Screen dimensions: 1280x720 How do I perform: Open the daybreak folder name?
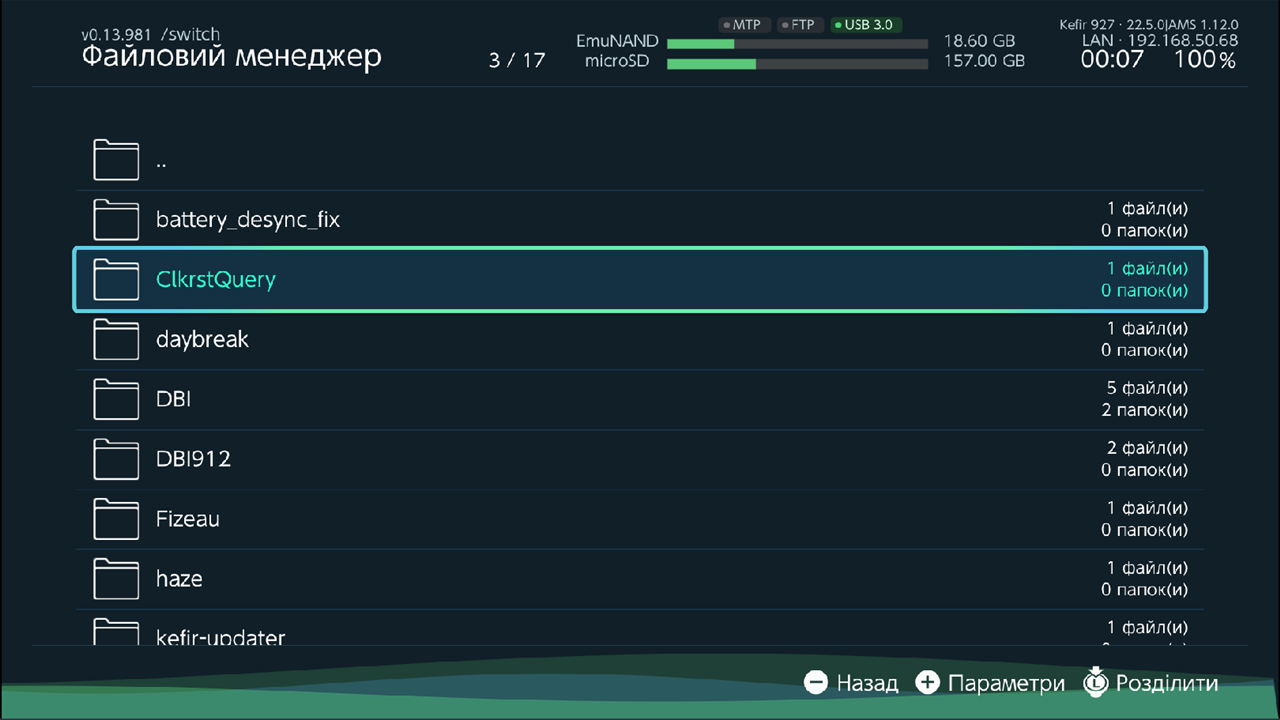point(202,340)
